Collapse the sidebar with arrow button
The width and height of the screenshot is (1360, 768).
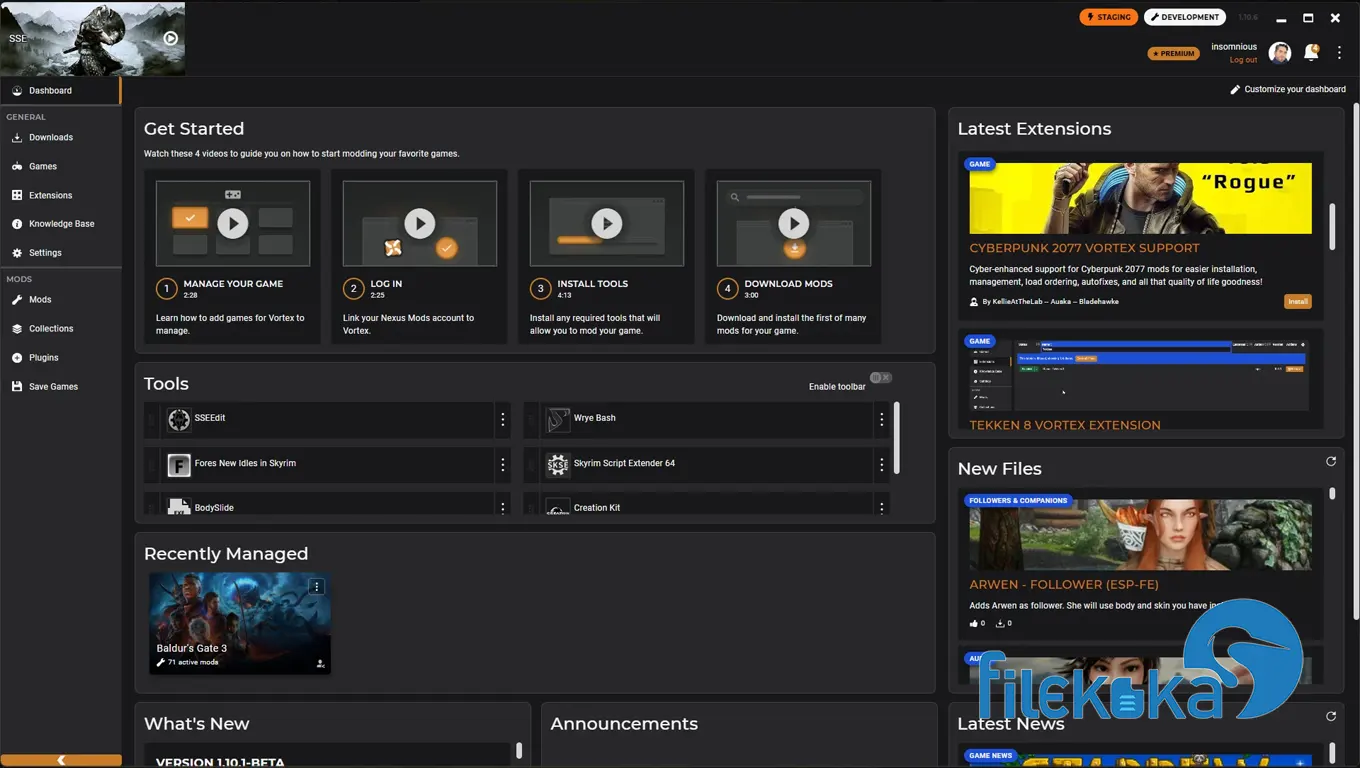61,761
